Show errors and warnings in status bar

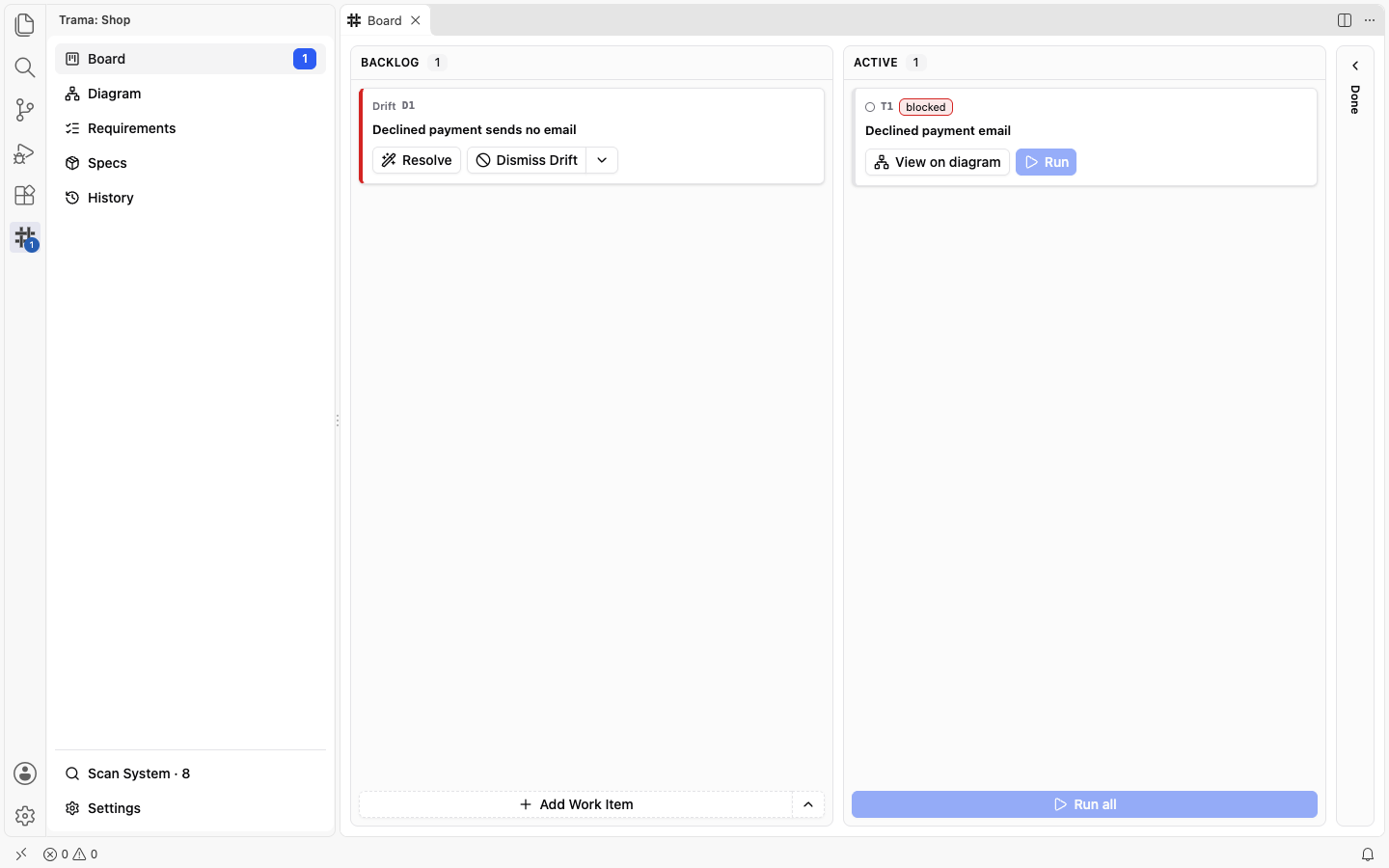click(70, 854)
